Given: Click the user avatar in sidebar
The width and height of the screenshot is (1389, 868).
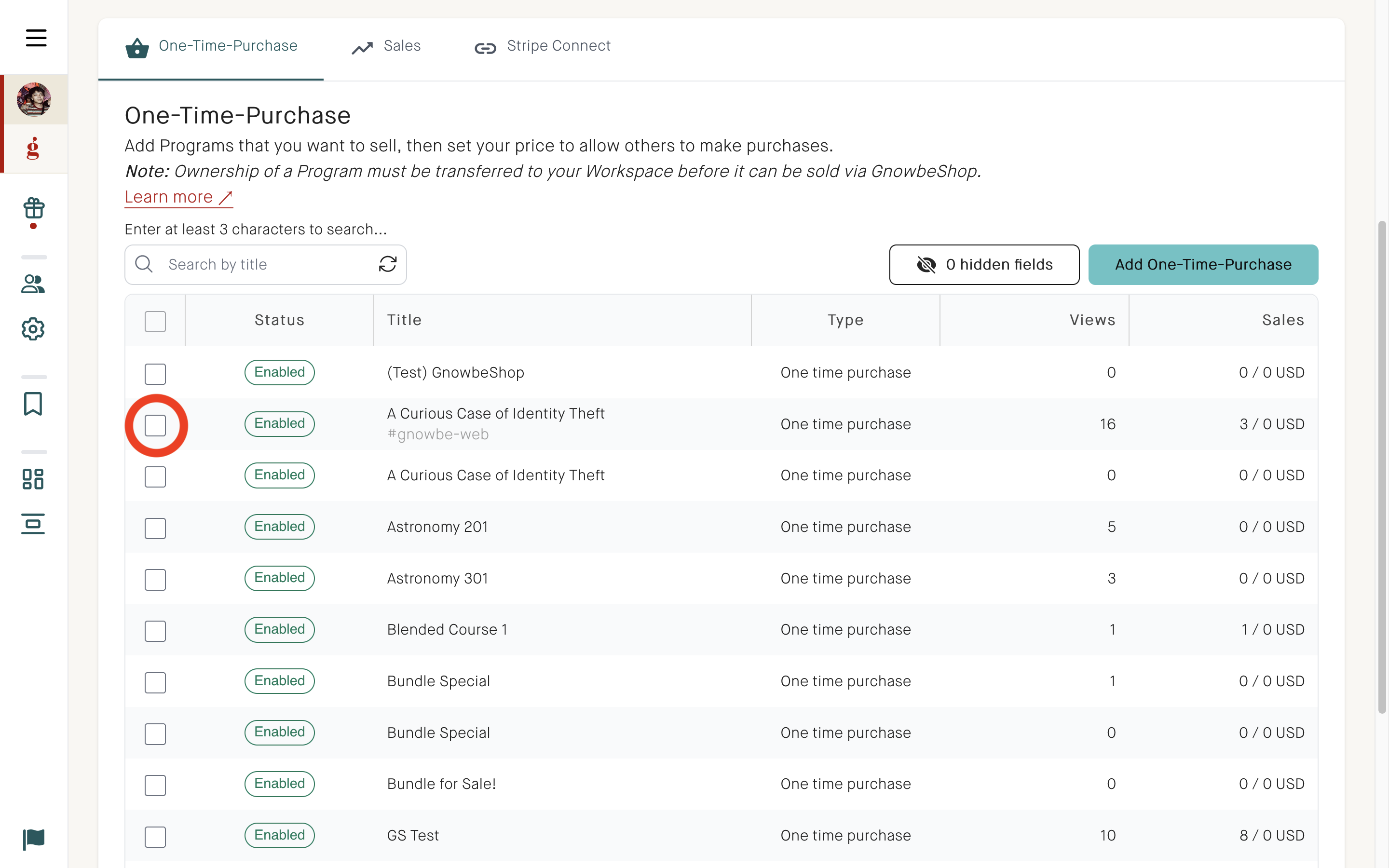Looking at the screenshot, I should (x=34, y=99).
